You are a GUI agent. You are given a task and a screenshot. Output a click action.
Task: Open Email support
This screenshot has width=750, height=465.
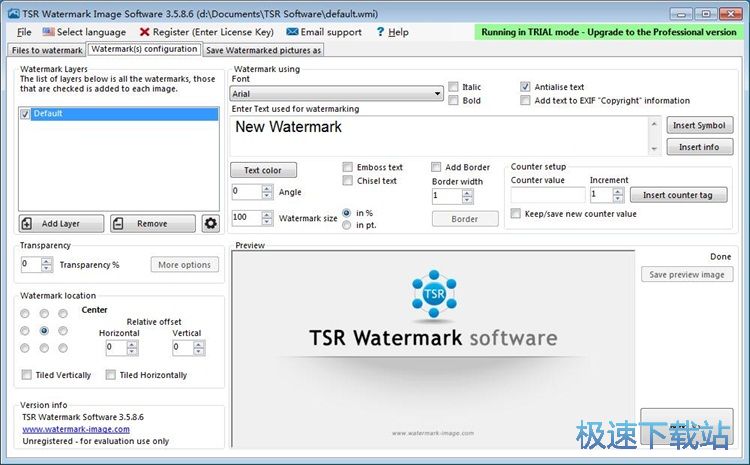324,32
